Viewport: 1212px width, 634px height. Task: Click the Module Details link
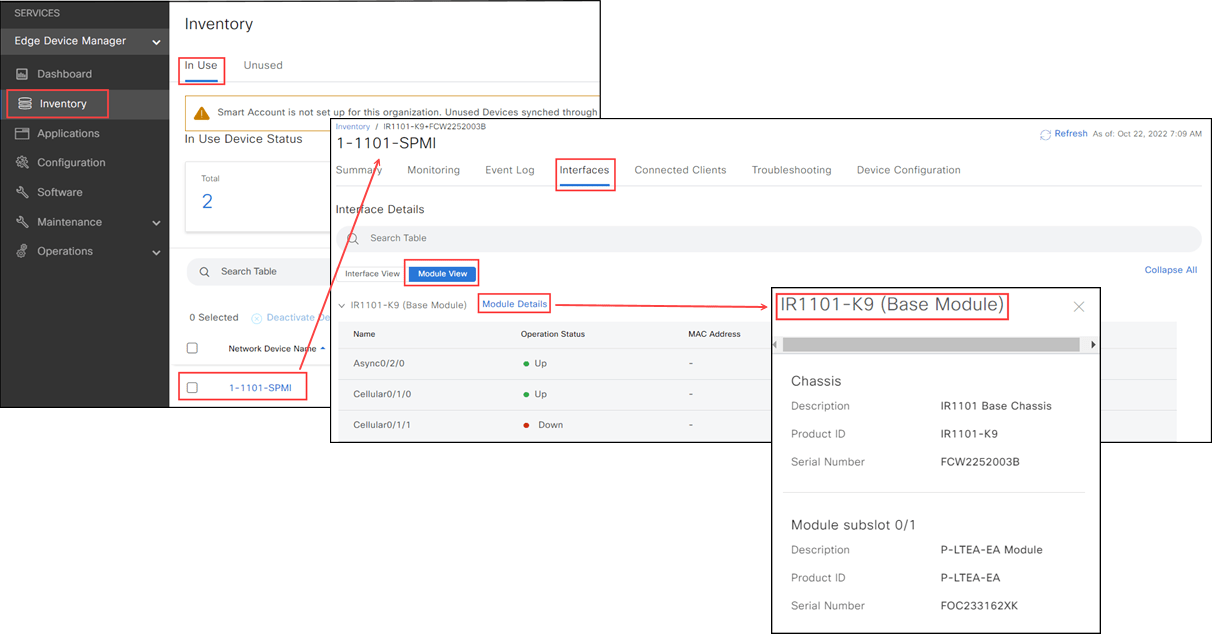coord(514,304)
